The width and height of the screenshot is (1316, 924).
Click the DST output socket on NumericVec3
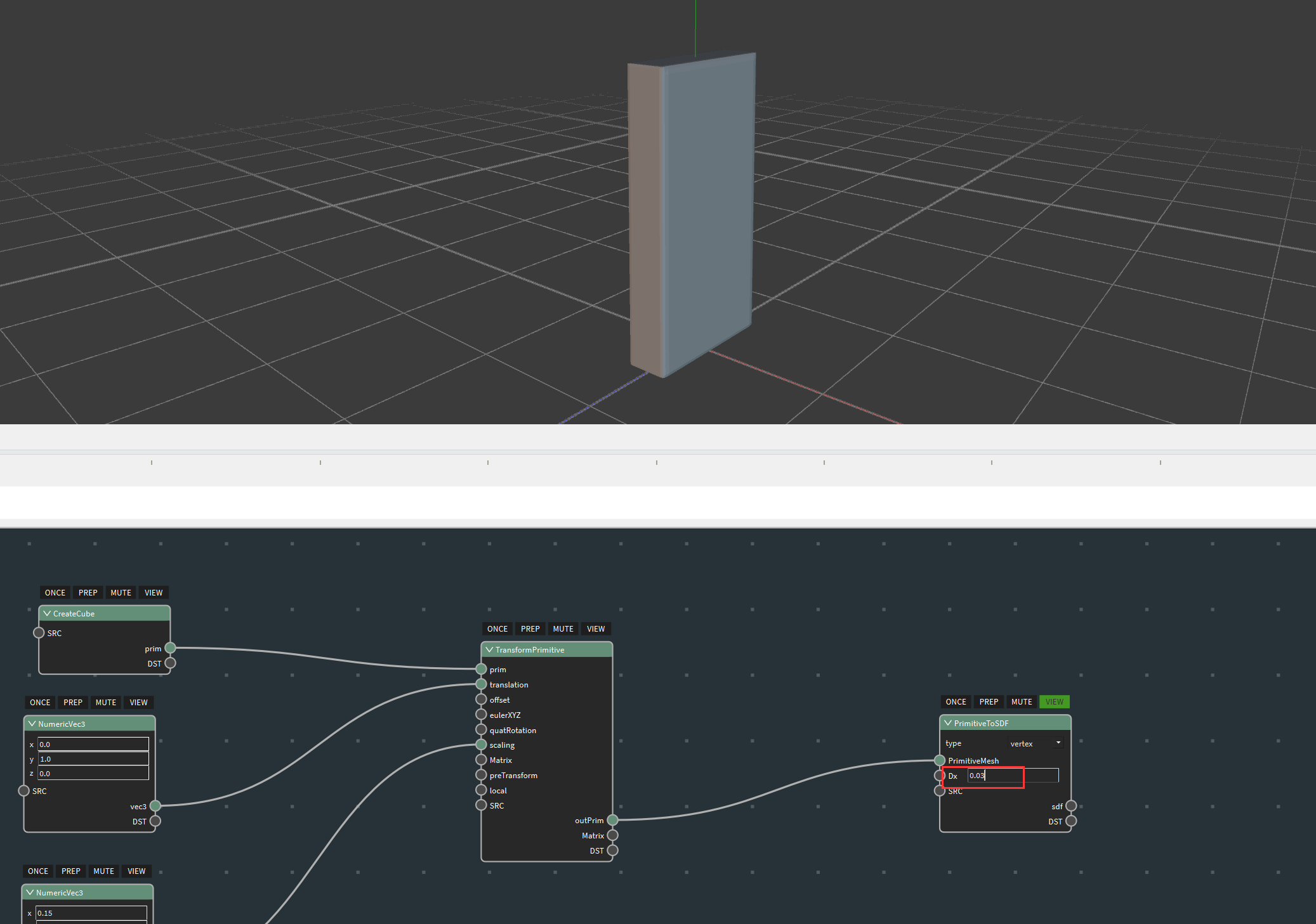[x=155, y=821]
